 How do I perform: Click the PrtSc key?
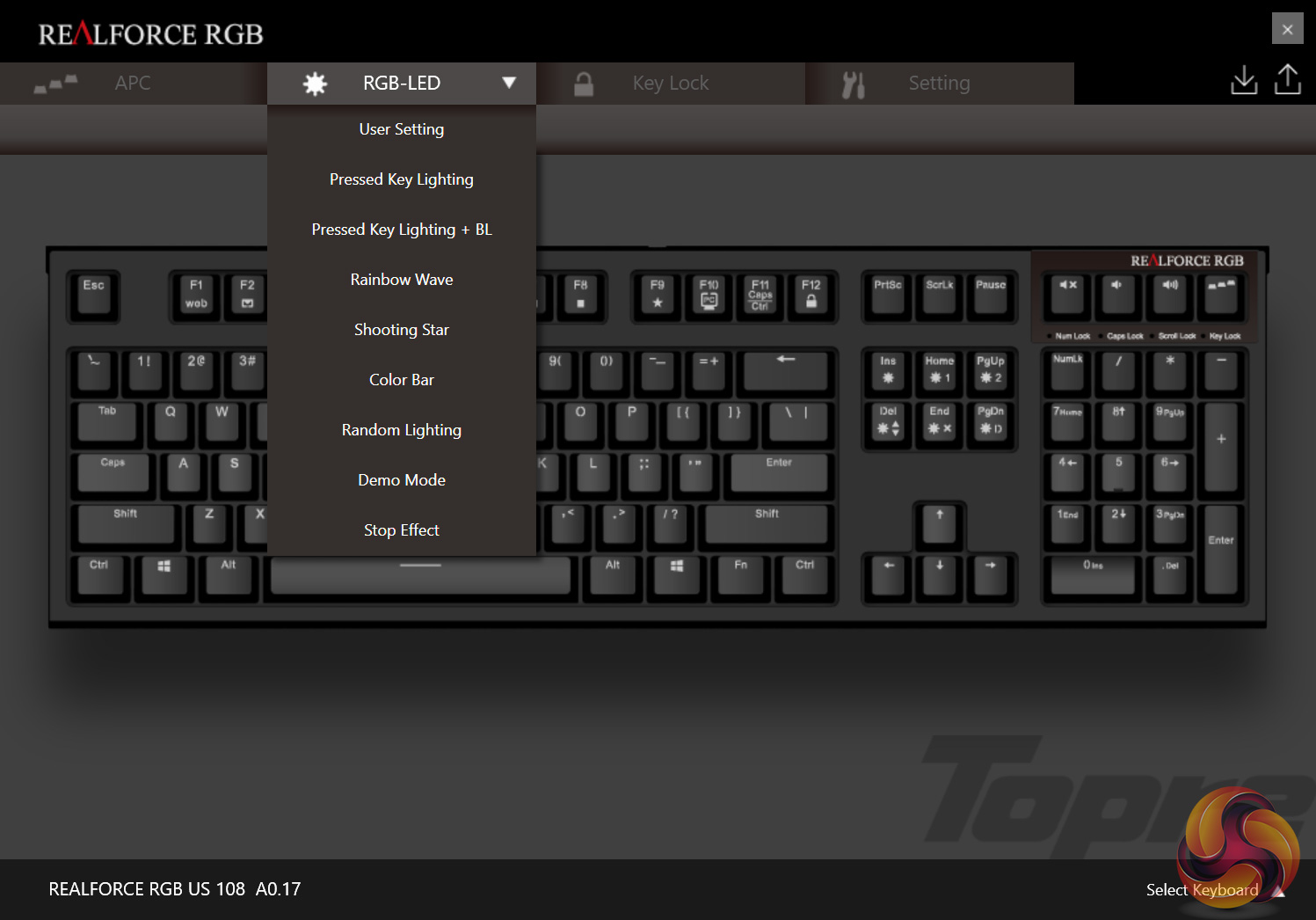[888, 296]
